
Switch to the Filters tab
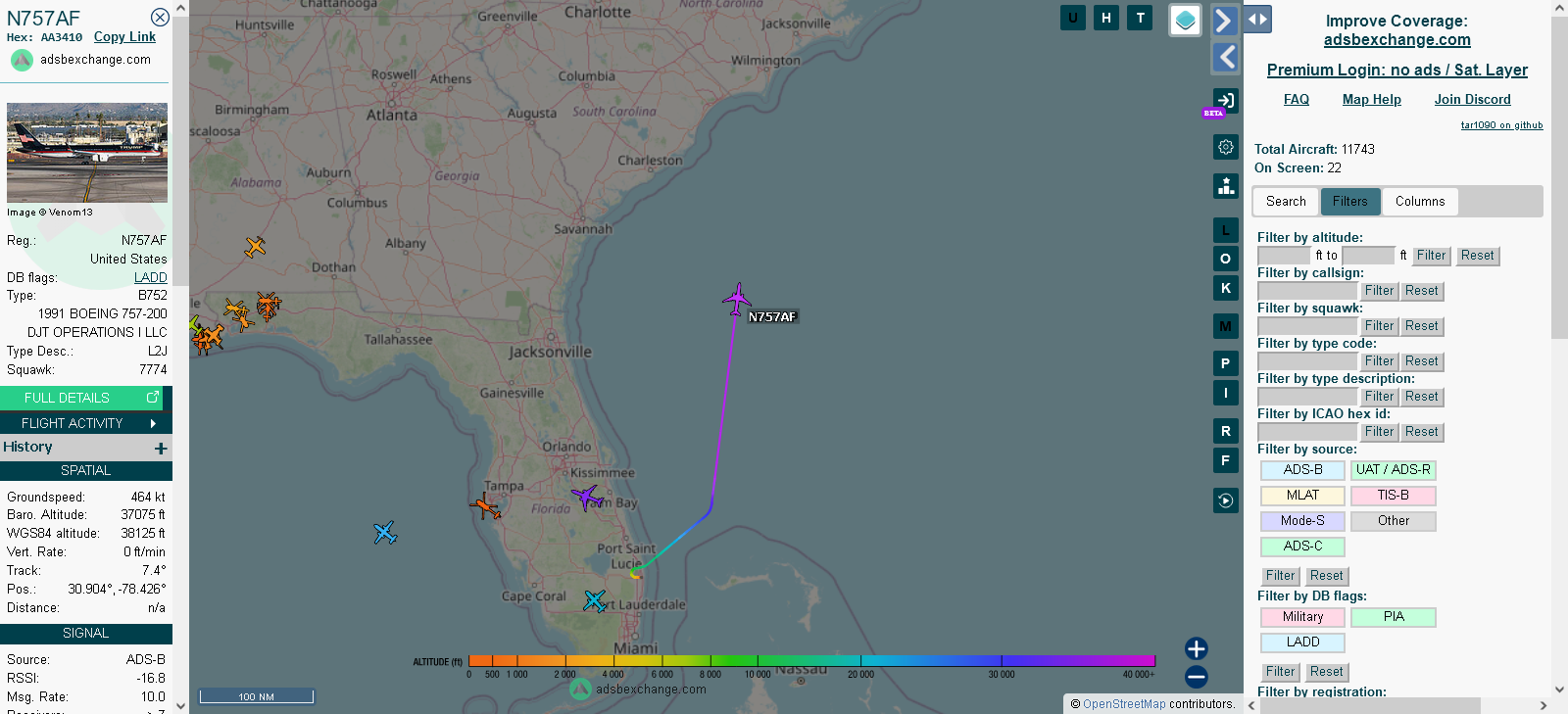pos(1350,202)
